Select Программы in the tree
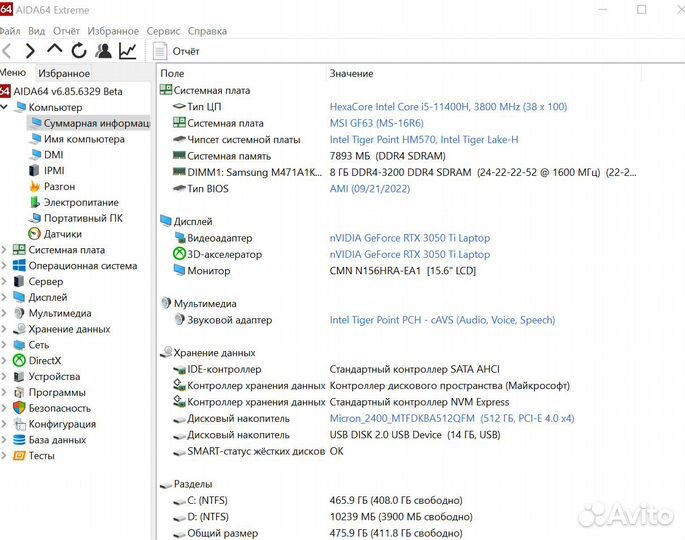 point(57,392)
